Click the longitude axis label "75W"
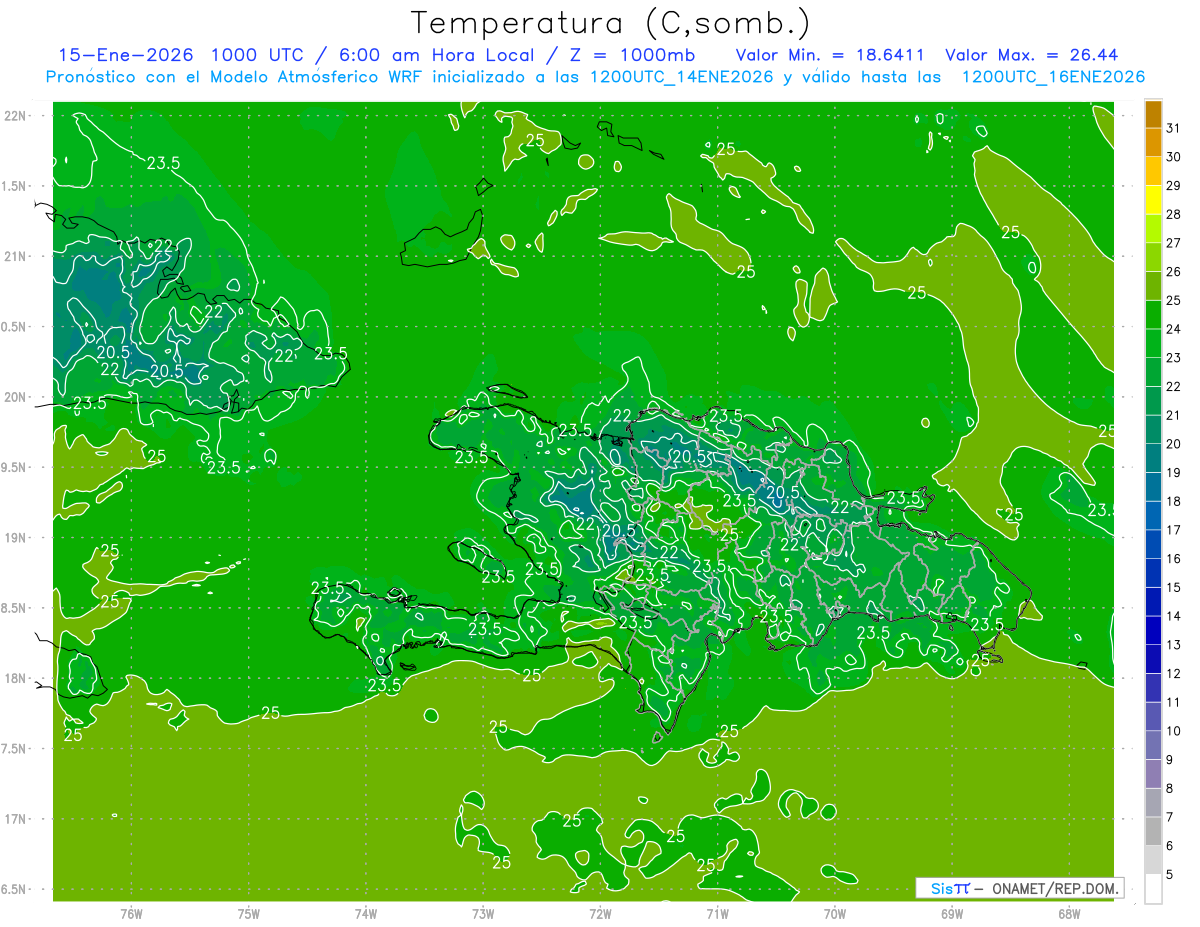 [249, 914]
